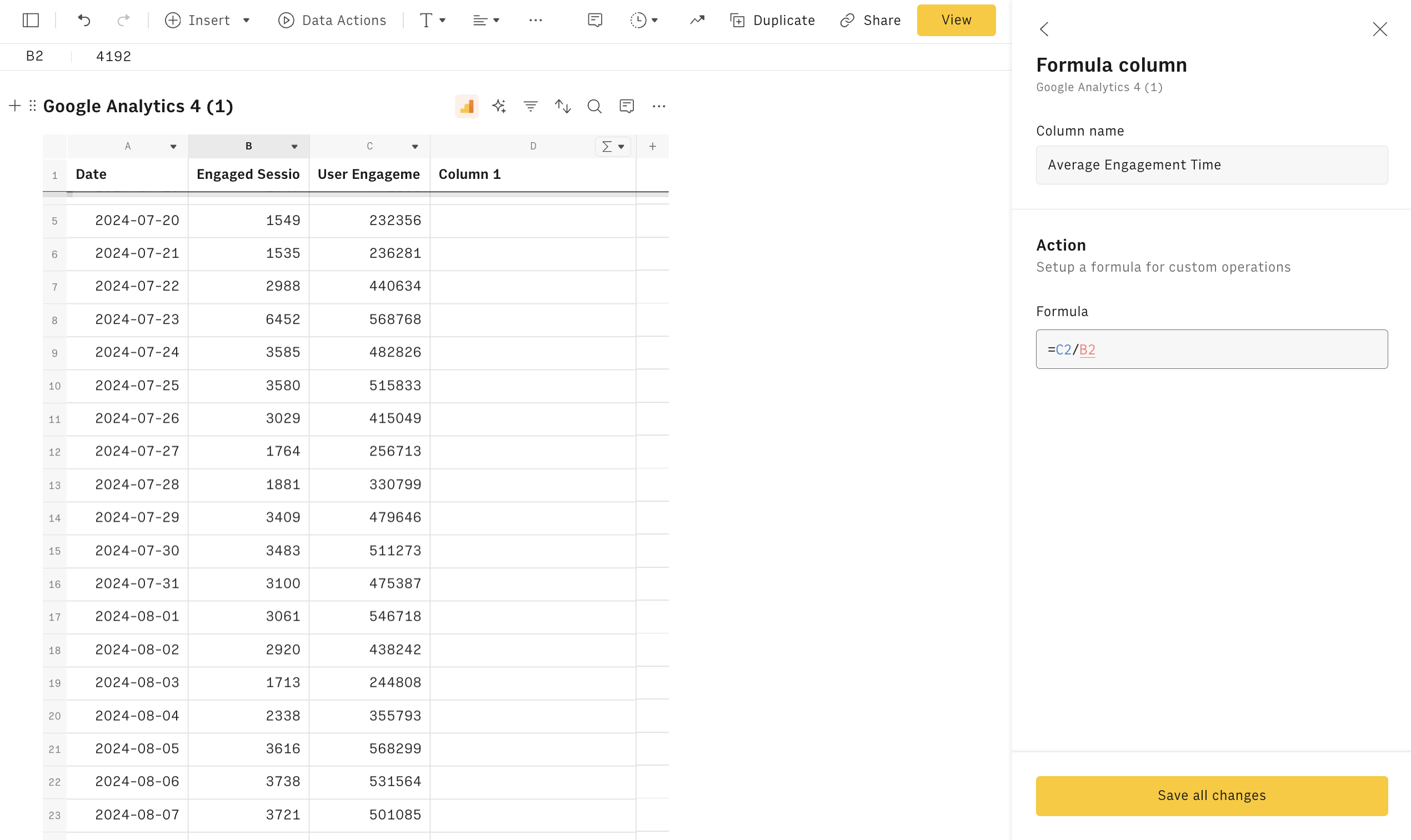Open the version history clock dropdown
Viewport: 1411px width, 840px height.
(x=644, y=21)
